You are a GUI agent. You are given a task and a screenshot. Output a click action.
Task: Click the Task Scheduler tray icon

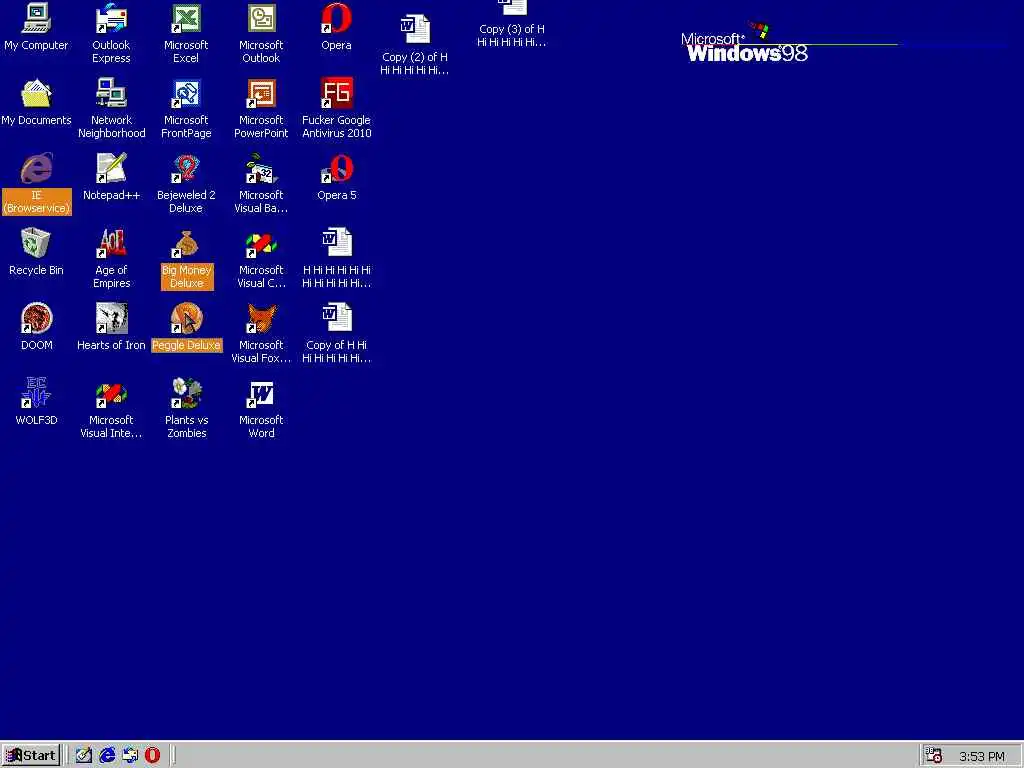click(934, 756)
